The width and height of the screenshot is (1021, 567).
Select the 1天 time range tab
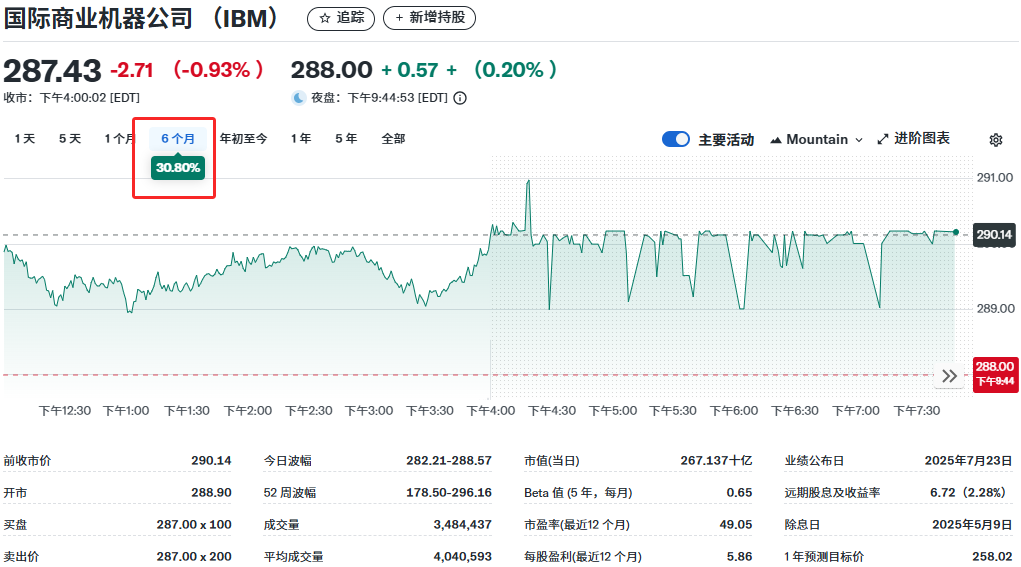coord(25,139)
